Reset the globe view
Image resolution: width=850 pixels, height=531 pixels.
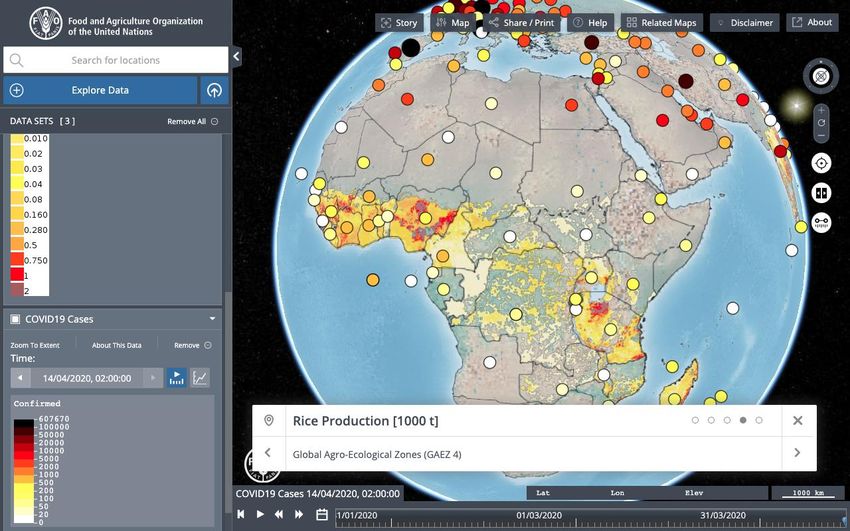pyautogui.click(x=821, y=123)
